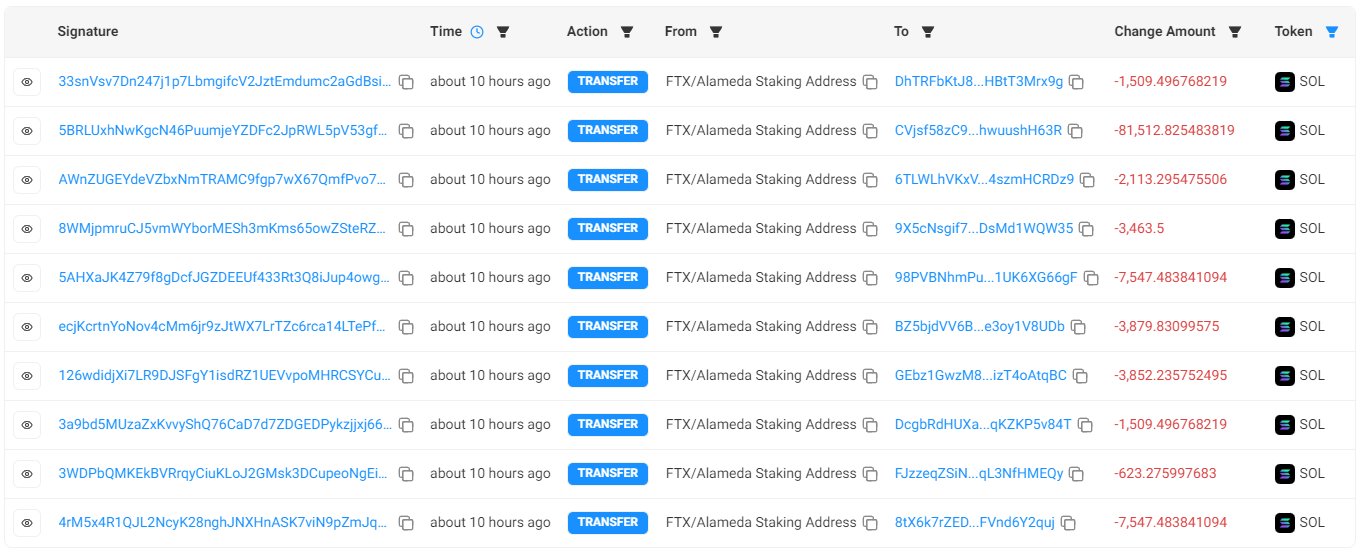Copy destination address 98PVBNhmPu...1UK6XG66gF

[1091, 278]
